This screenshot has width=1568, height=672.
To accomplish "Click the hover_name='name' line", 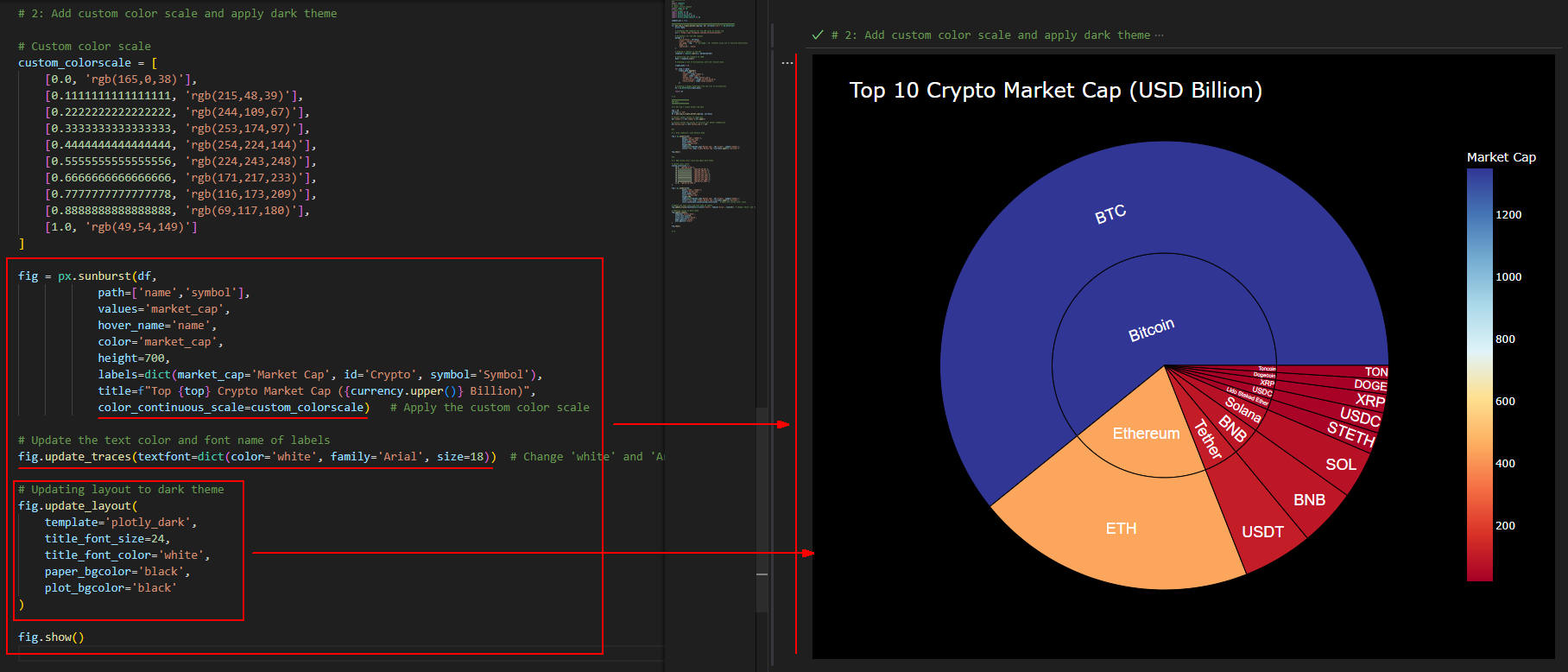I will [157, 326].
